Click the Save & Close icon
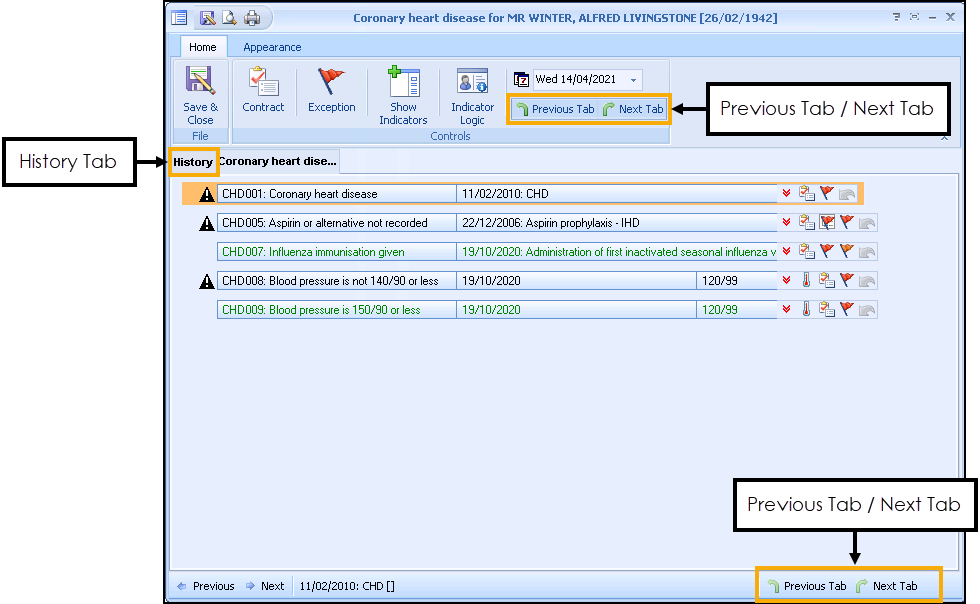Viewport: 980px width, 604px height. click(200, 91)
